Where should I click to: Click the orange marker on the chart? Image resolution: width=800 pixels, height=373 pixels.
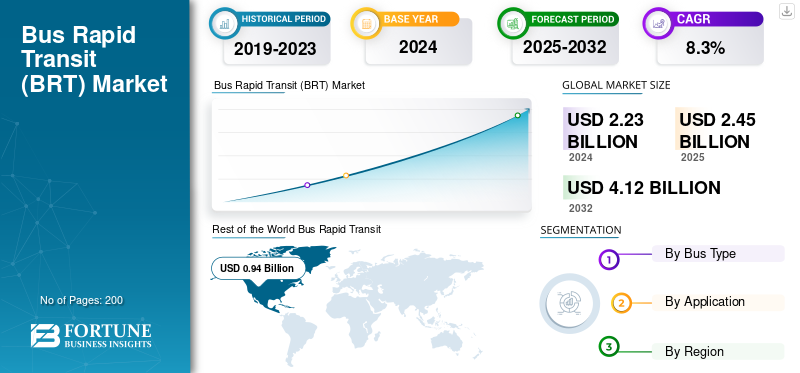click(x=346, y=175)
